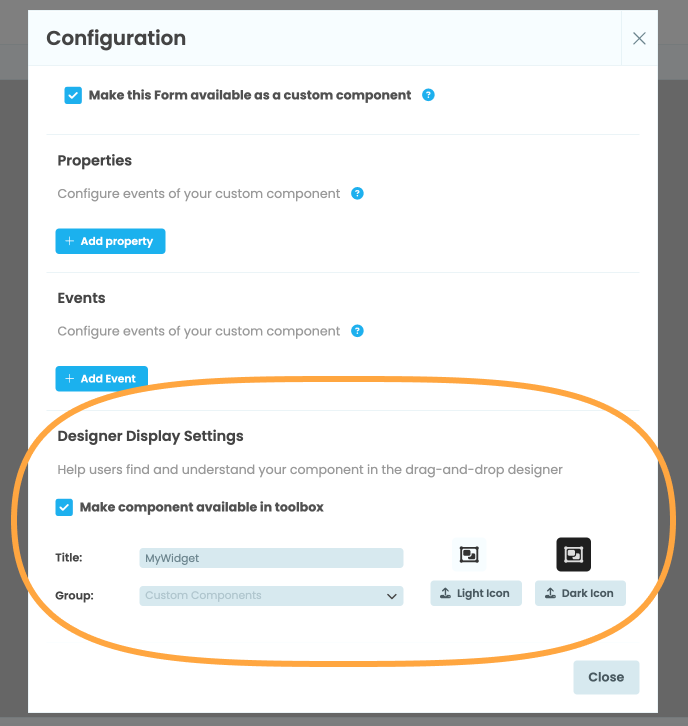The image size is (688, 726).
Task: Click the Close button at the bottom
Action: tap(606, 677)
